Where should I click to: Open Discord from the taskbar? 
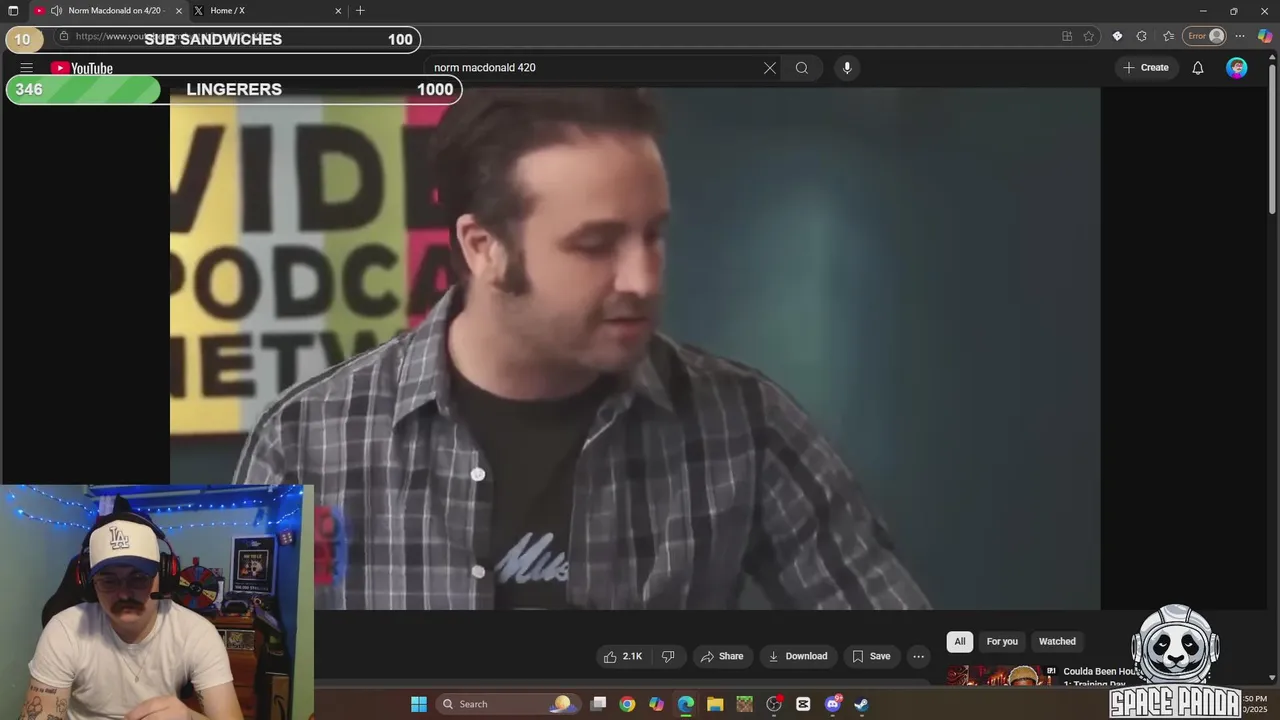tap(833, 704)
